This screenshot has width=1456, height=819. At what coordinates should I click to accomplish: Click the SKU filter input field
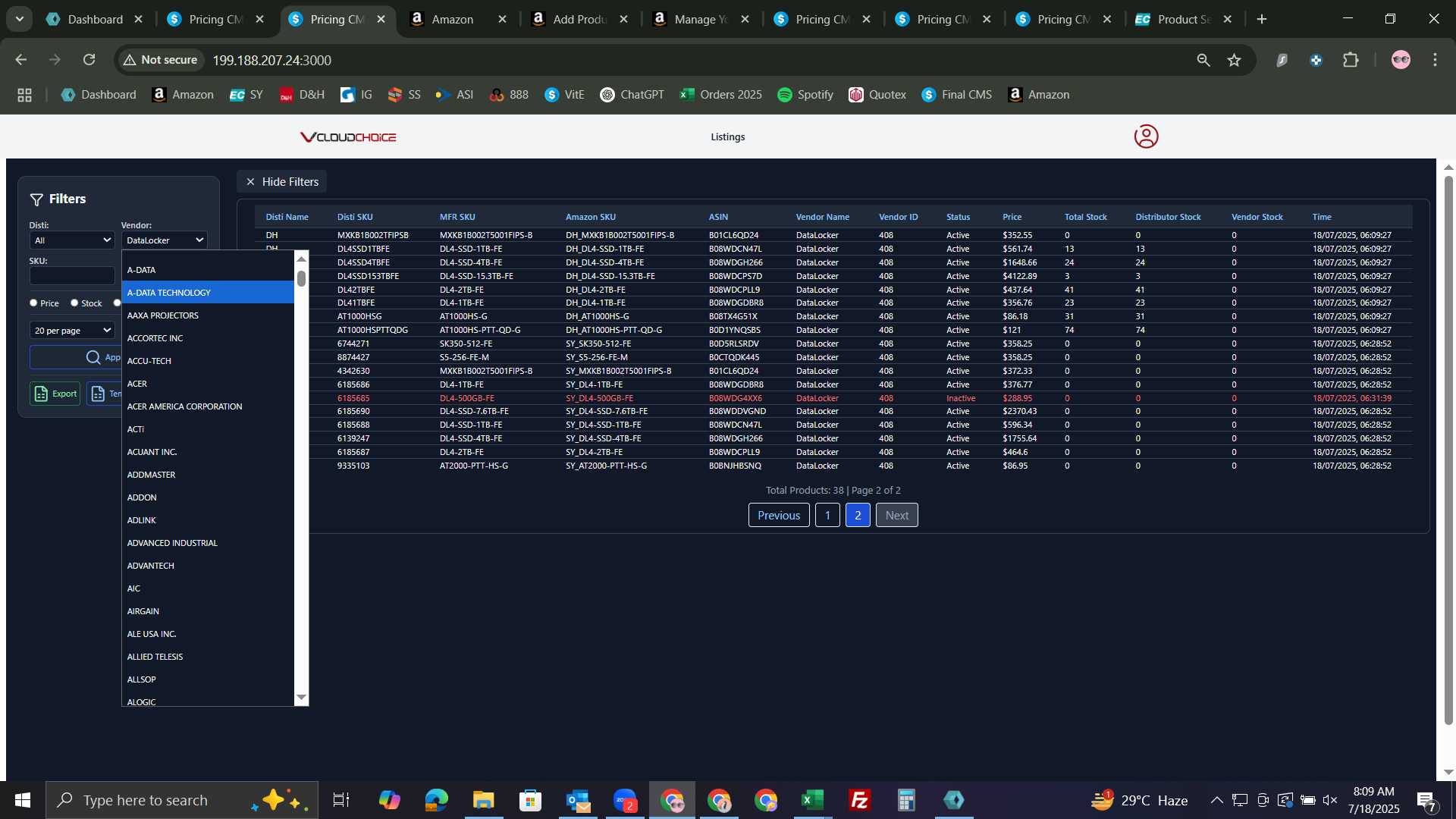(x=72, y=276)
